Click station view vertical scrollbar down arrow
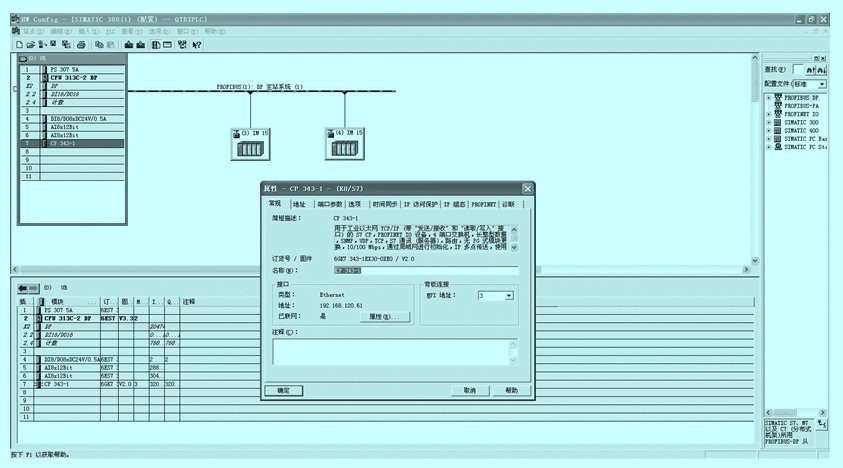 (755, 260)
